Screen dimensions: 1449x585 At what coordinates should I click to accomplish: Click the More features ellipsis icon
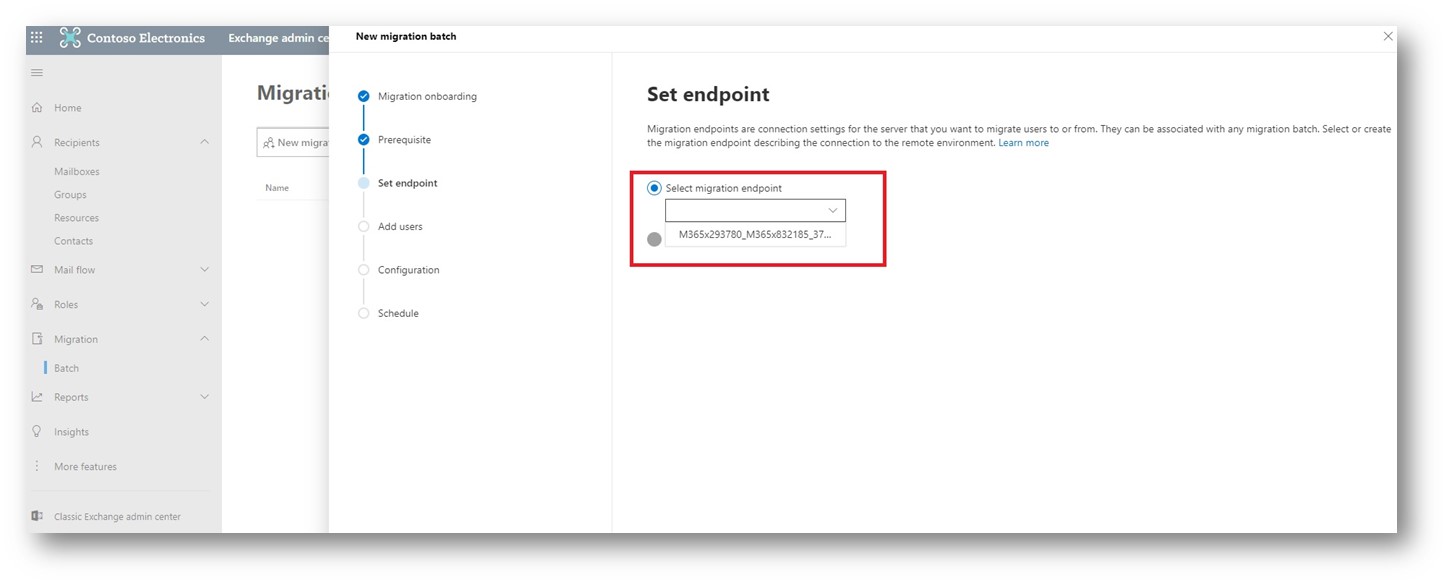tap(37, 466)
